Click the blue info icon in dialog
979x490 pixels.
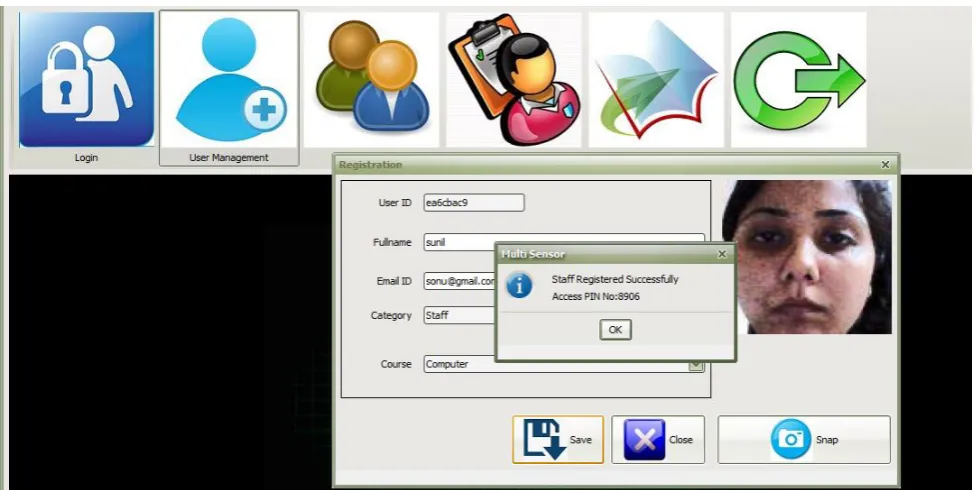(519, 286)
